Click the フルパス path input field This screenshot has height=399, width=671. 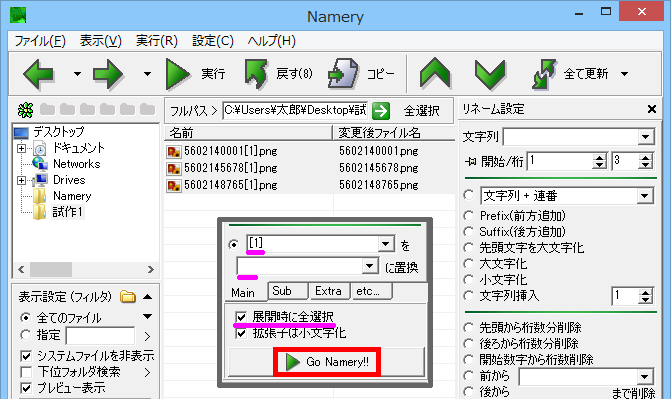(295, 111)
